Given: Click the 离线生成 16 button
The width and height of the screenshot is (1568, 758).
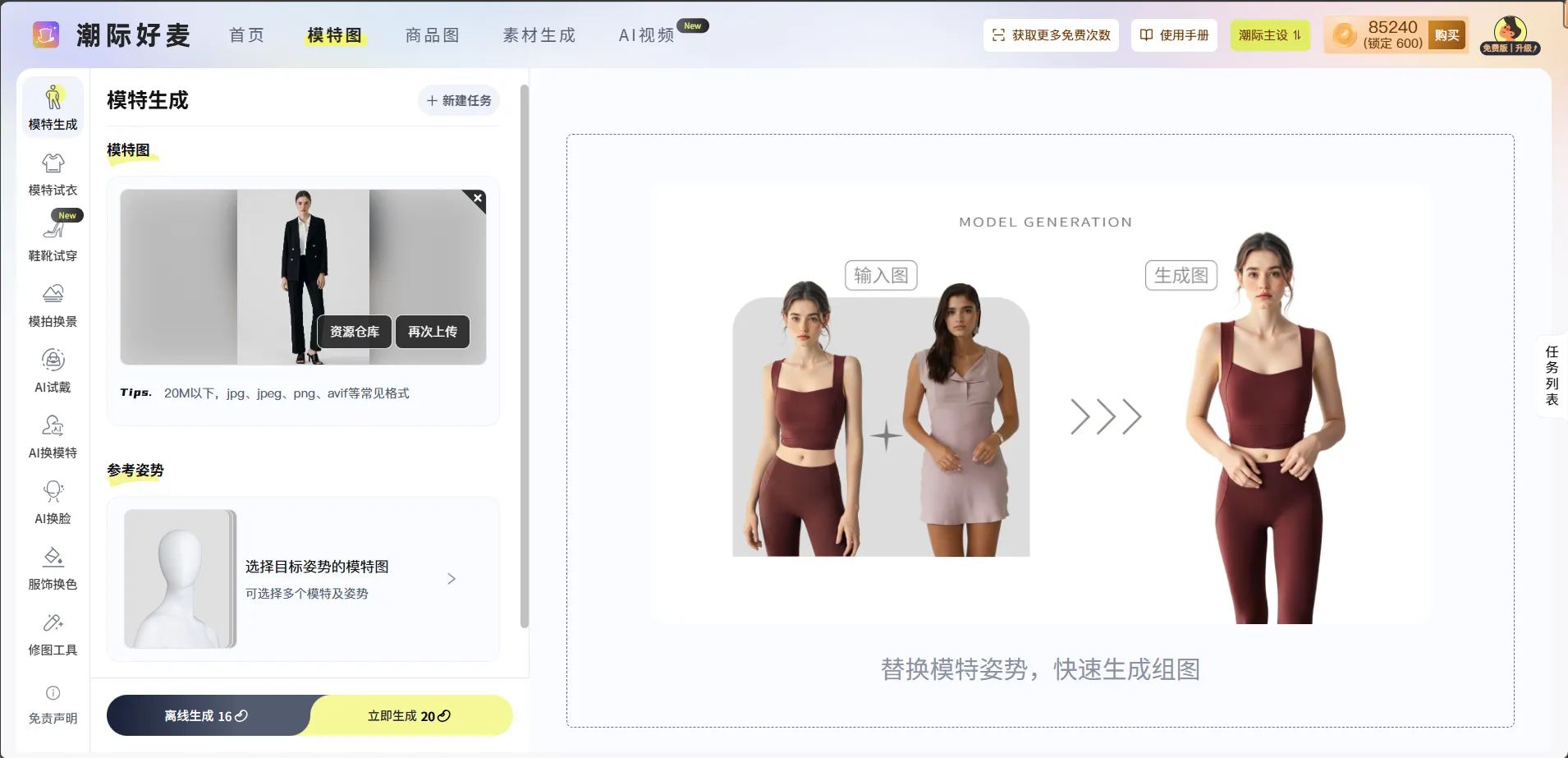Looking at the screenshot, I should point(207,715).
